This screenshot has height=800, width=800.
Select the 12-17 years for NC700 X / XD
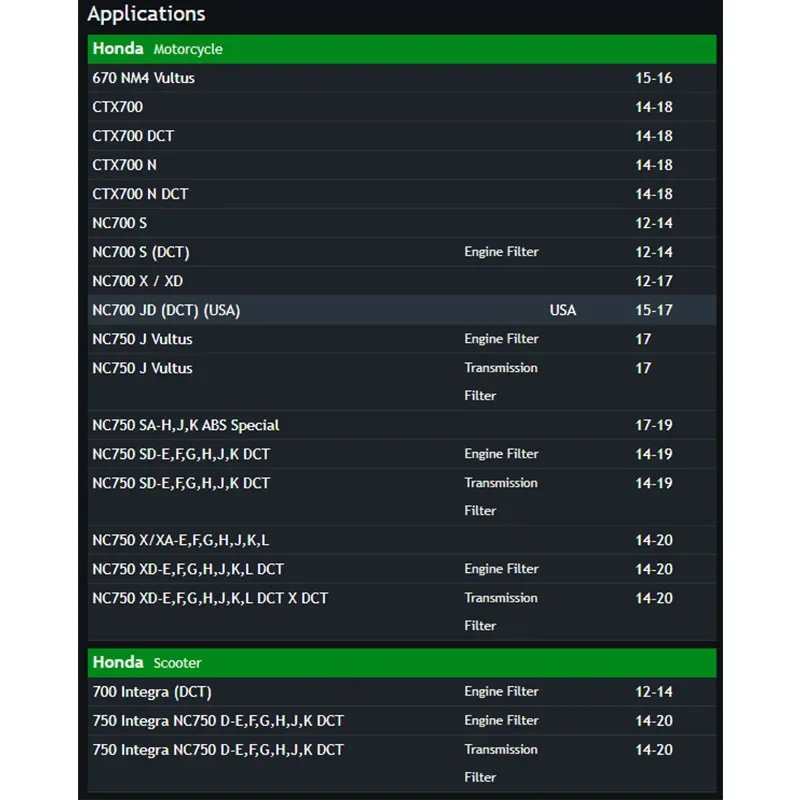tap(654, 282)
